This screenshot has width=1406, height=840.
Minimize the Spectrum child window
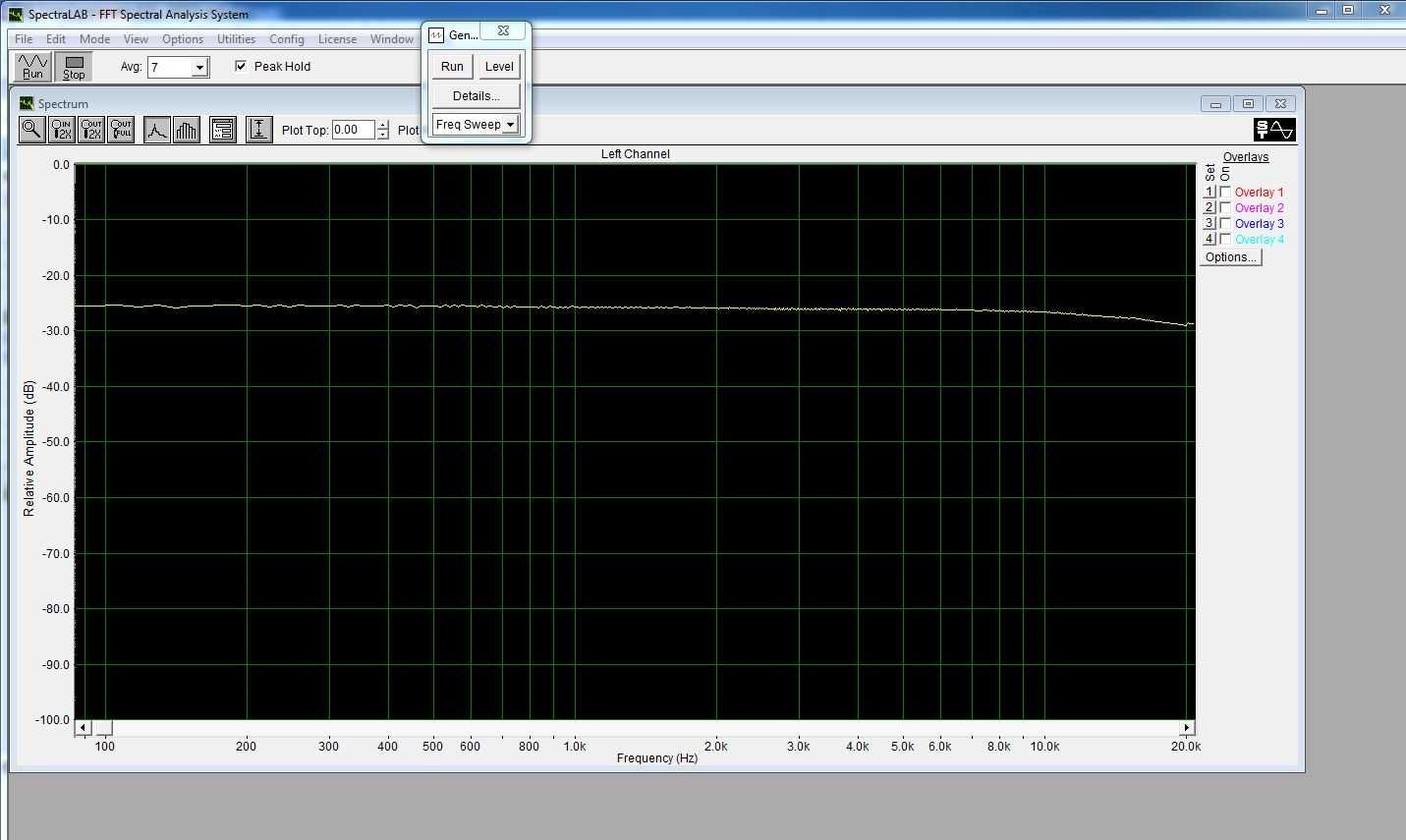point(1215,103)
